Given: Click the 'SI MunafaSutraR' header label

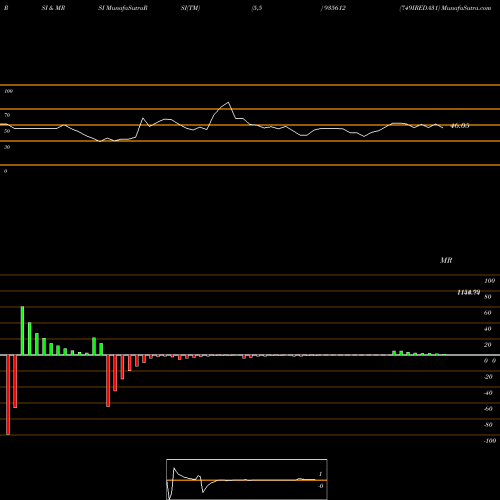Looking at the screenshot, I should pyautogui.click(x=123, y=8).
